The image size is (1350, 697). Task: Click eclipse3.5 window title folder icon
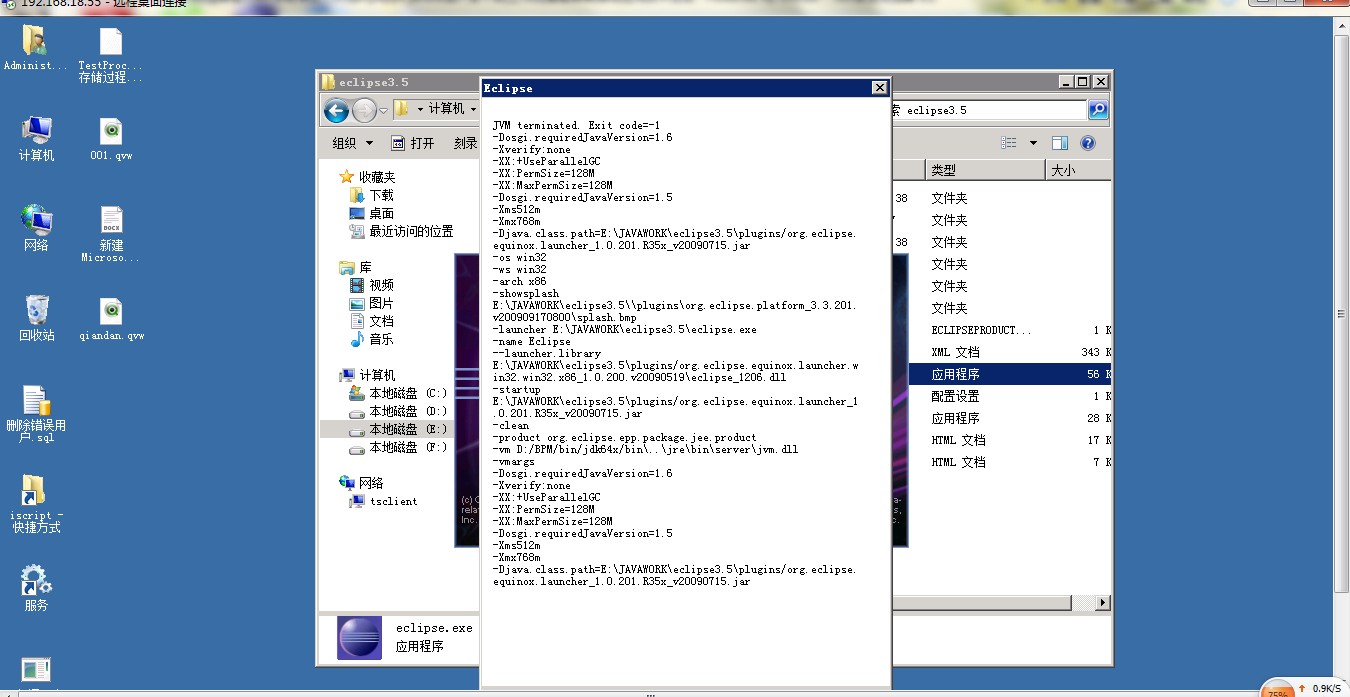(x=328, y=82)
